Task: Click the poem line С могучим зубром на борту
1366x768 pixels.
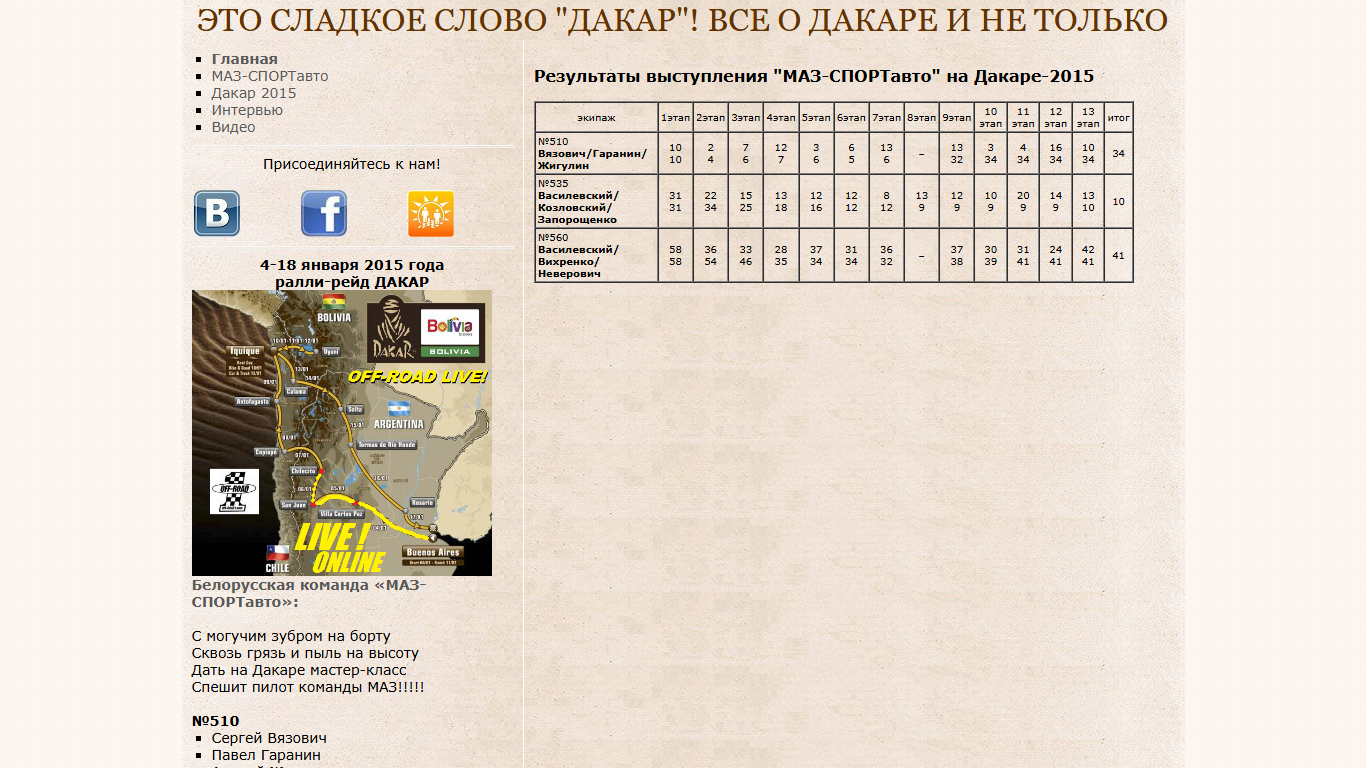Action: (x=291, y=636)
